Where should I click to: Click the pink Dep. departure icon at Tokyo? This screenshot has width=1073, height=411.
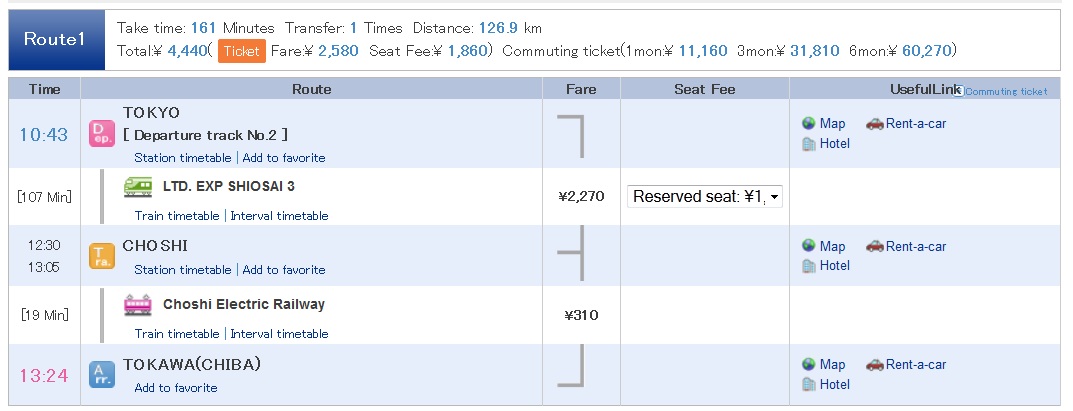pyautogui.click(x=102, y=134)
